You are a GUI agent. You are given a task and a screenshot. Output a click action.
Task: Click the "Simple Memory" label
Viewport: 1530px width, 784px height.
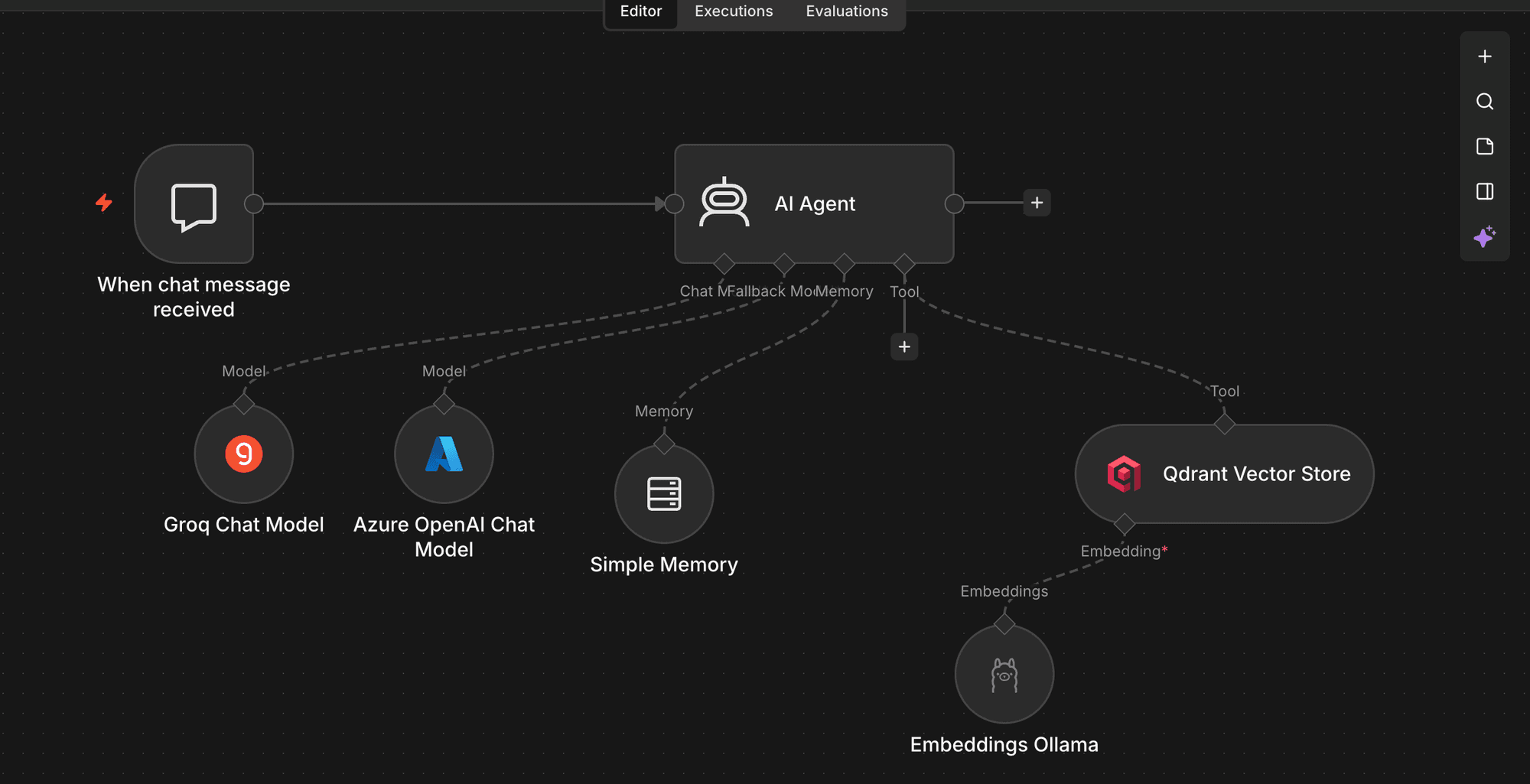coord(664,564)
